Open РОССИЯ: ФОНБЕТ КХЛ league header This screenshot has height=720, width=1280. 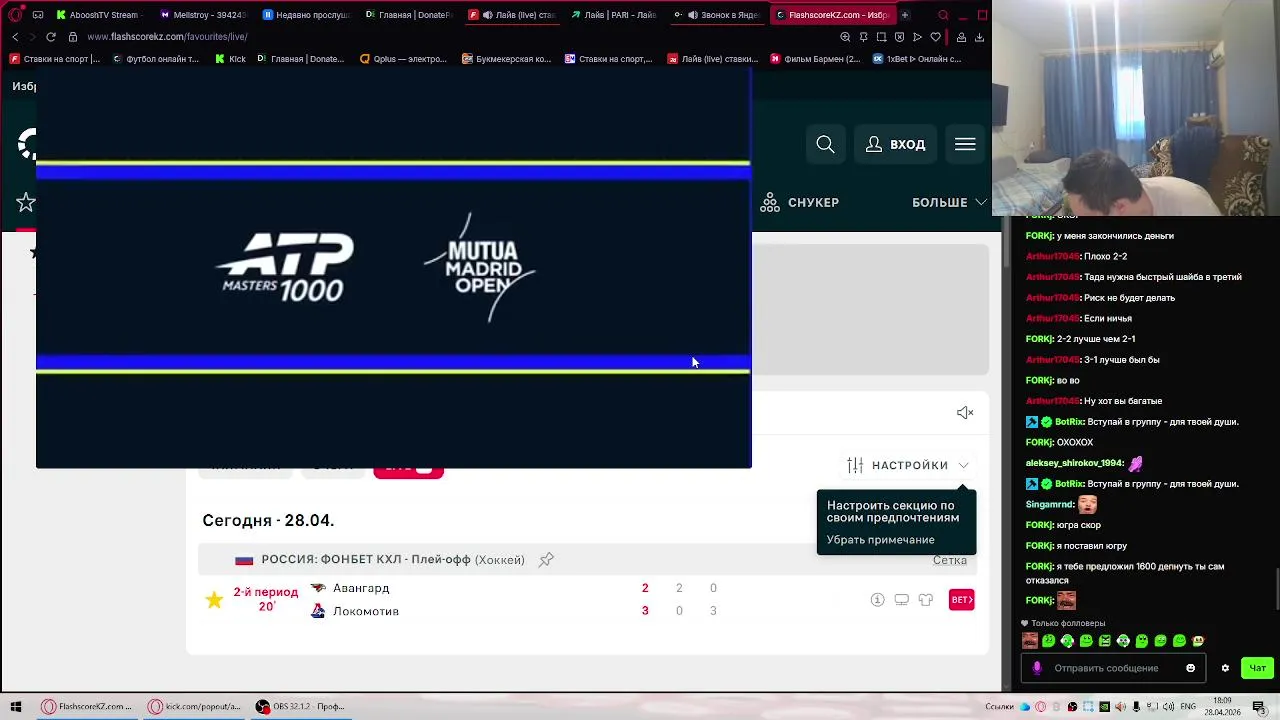coord(393,560)
